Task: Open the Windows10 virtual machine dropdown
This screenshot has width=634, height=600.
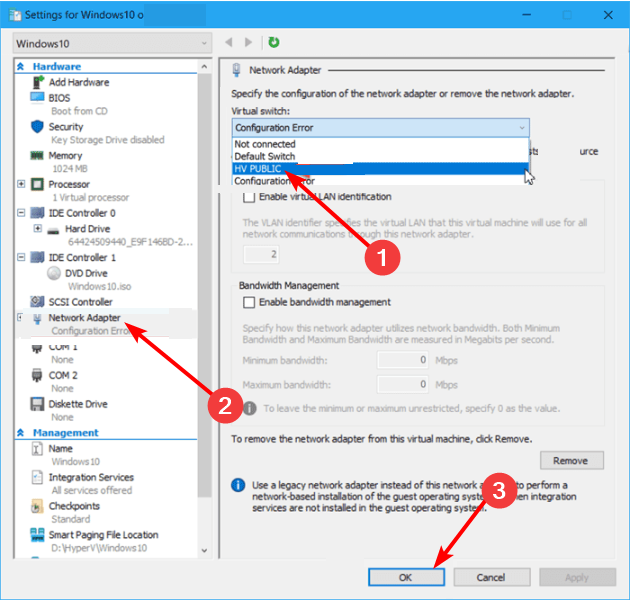Action: click(112, 43)
